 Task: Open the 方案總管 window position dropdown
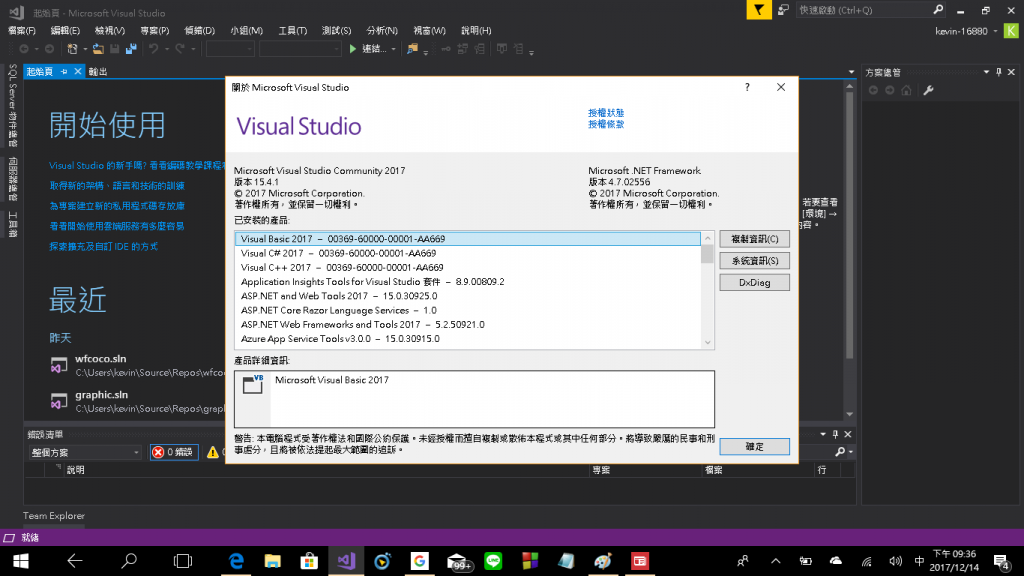click(x=986, y=72)
